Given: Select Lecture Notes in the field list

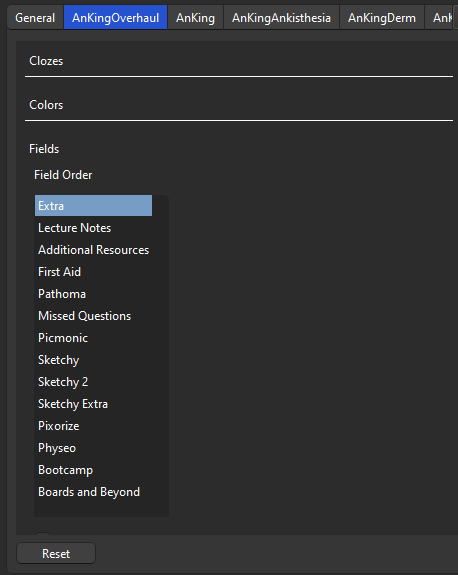Looking at the screenshot, I should tap(94, 228).
